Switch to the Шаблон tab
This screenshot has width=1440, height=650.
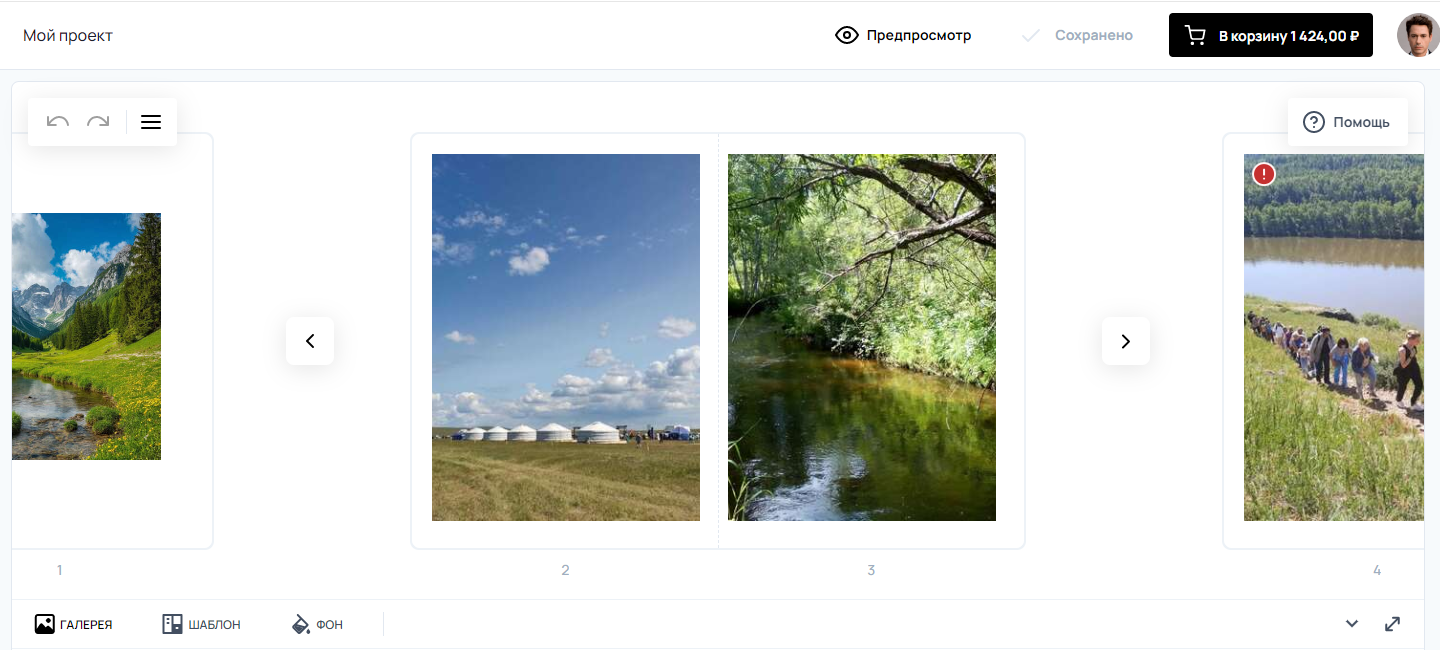(202, 624)
